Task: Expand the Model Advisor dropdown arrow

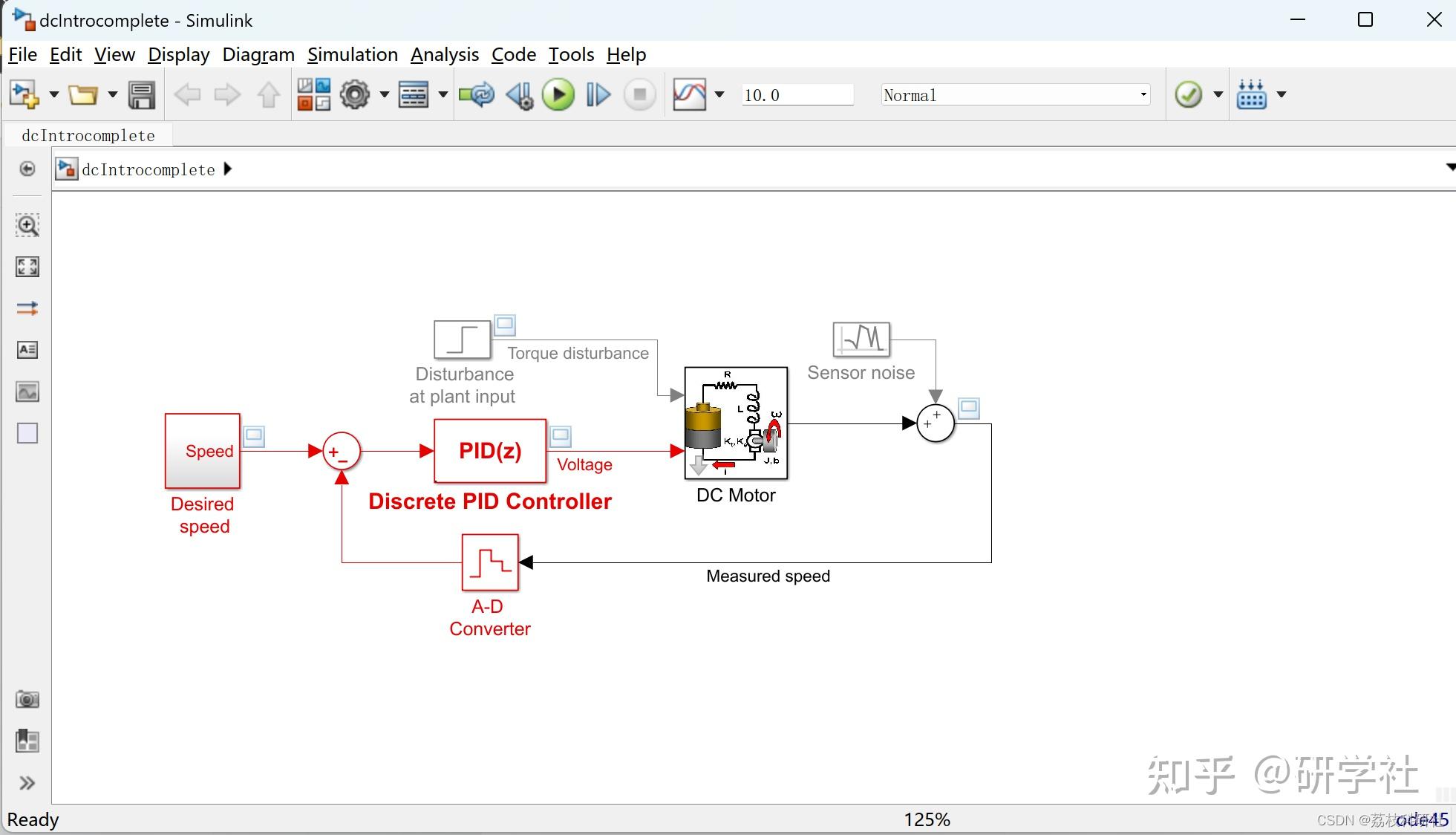Action: [1218, 95]
